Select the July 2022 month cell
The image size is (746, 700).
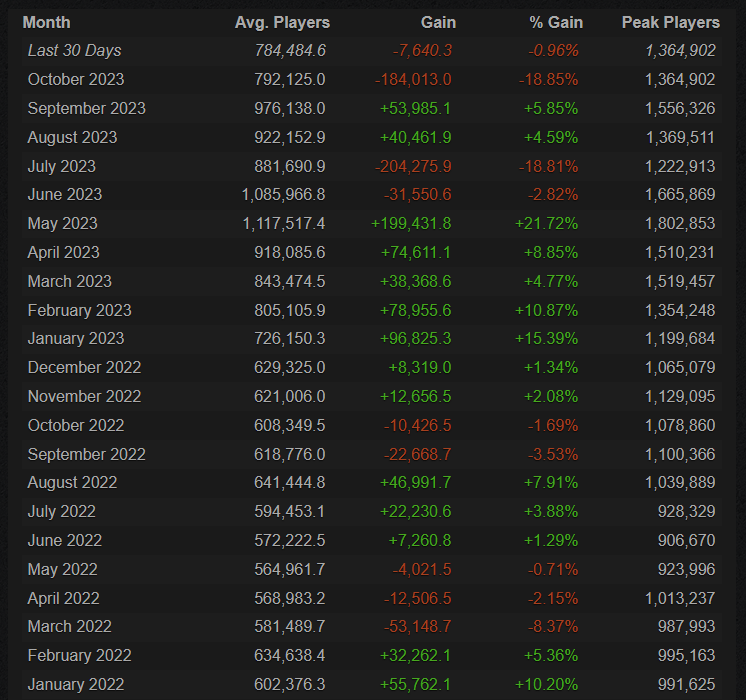tap(62, 512)
